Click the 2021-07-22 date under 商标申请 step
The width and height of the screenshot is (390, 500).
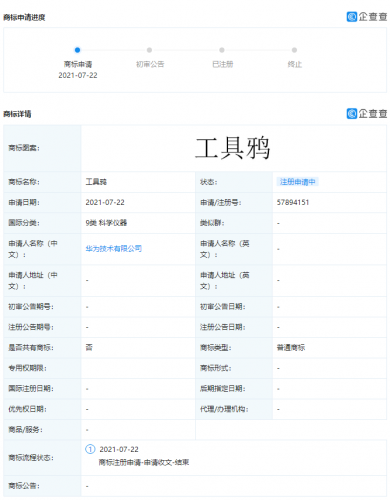pos(78,75)
